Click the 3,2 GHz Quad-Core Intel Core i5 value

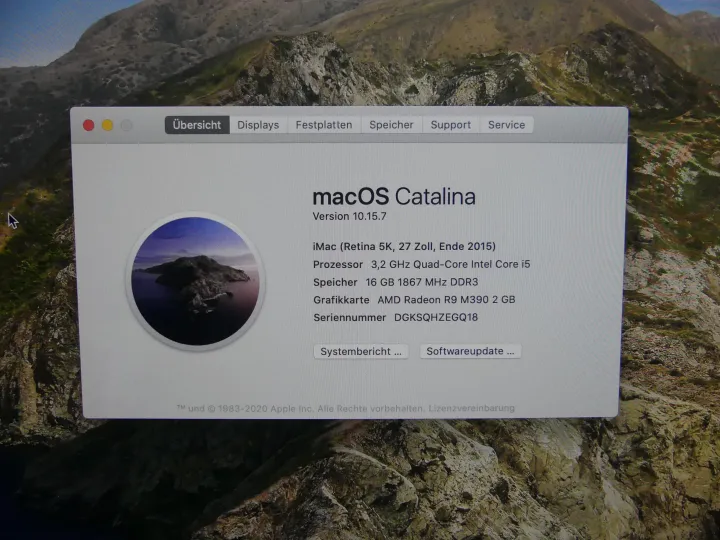[450, 264]
